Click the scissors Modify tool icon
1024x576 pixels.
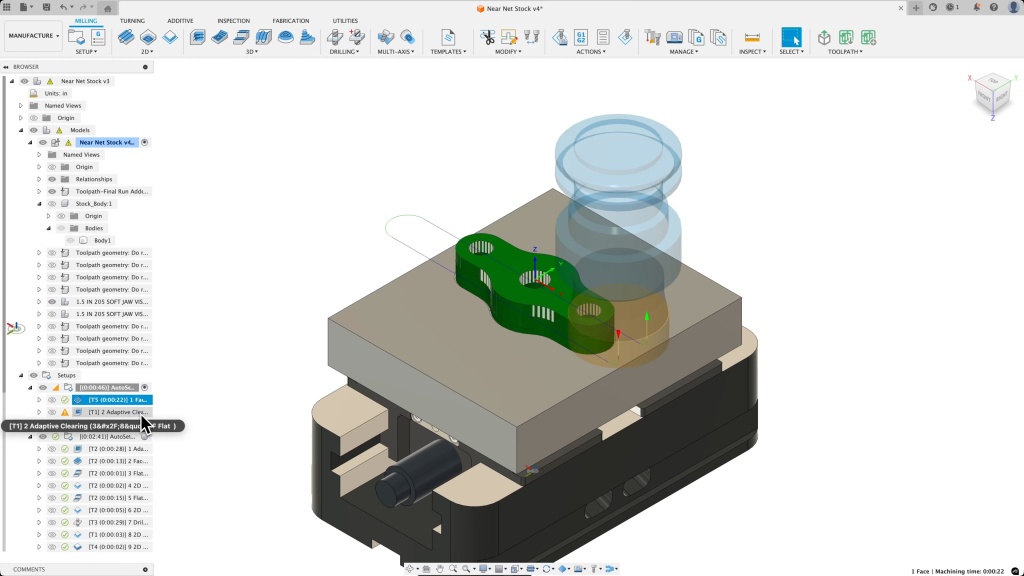coord(487,37)
